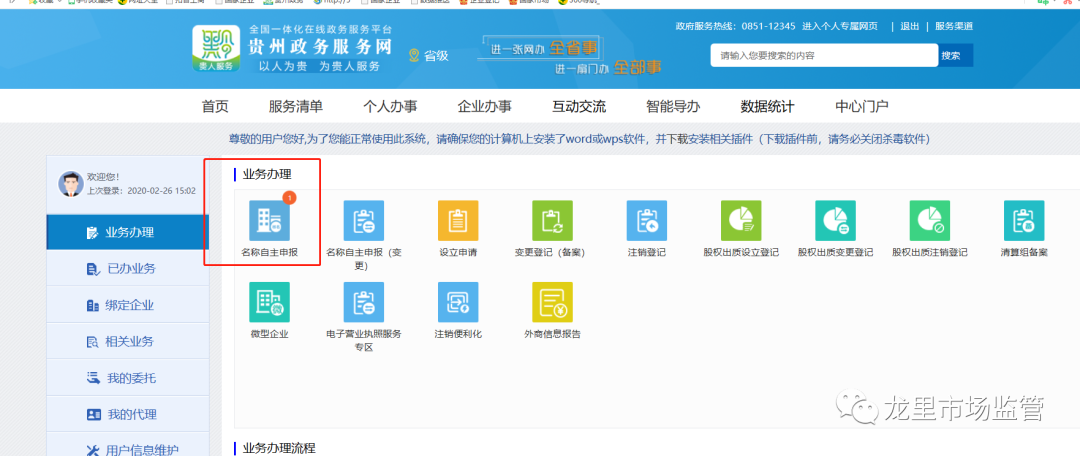Select 我的委托 in the sidebar
The width and height of the screenshot is (1080, 456).
click(x=128, y=378)
